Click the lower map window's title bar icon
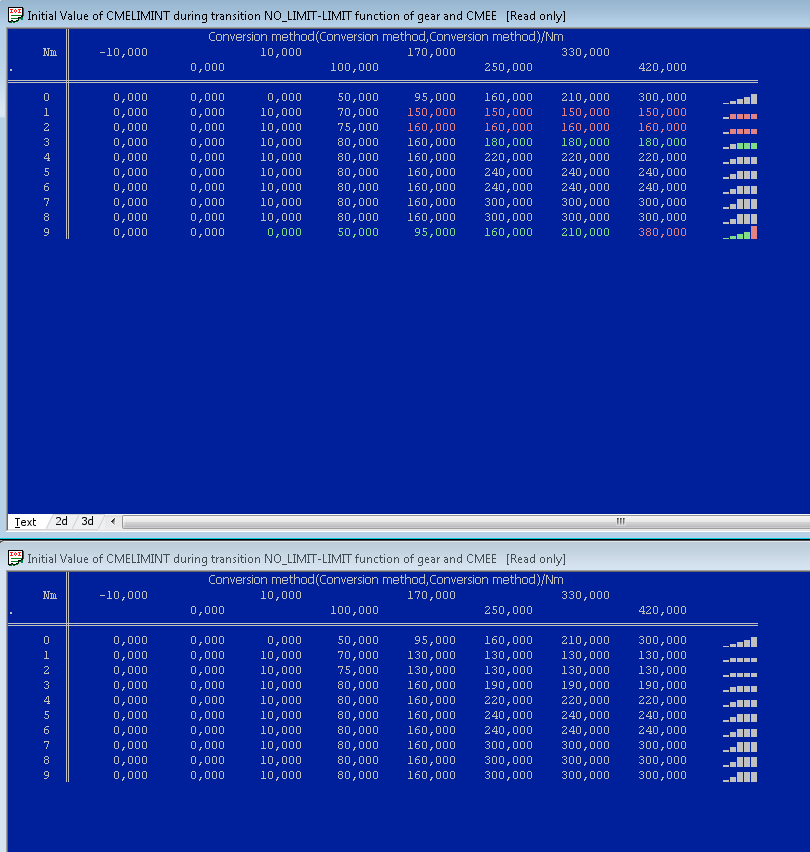810x852 pixels. click(15, 558)
